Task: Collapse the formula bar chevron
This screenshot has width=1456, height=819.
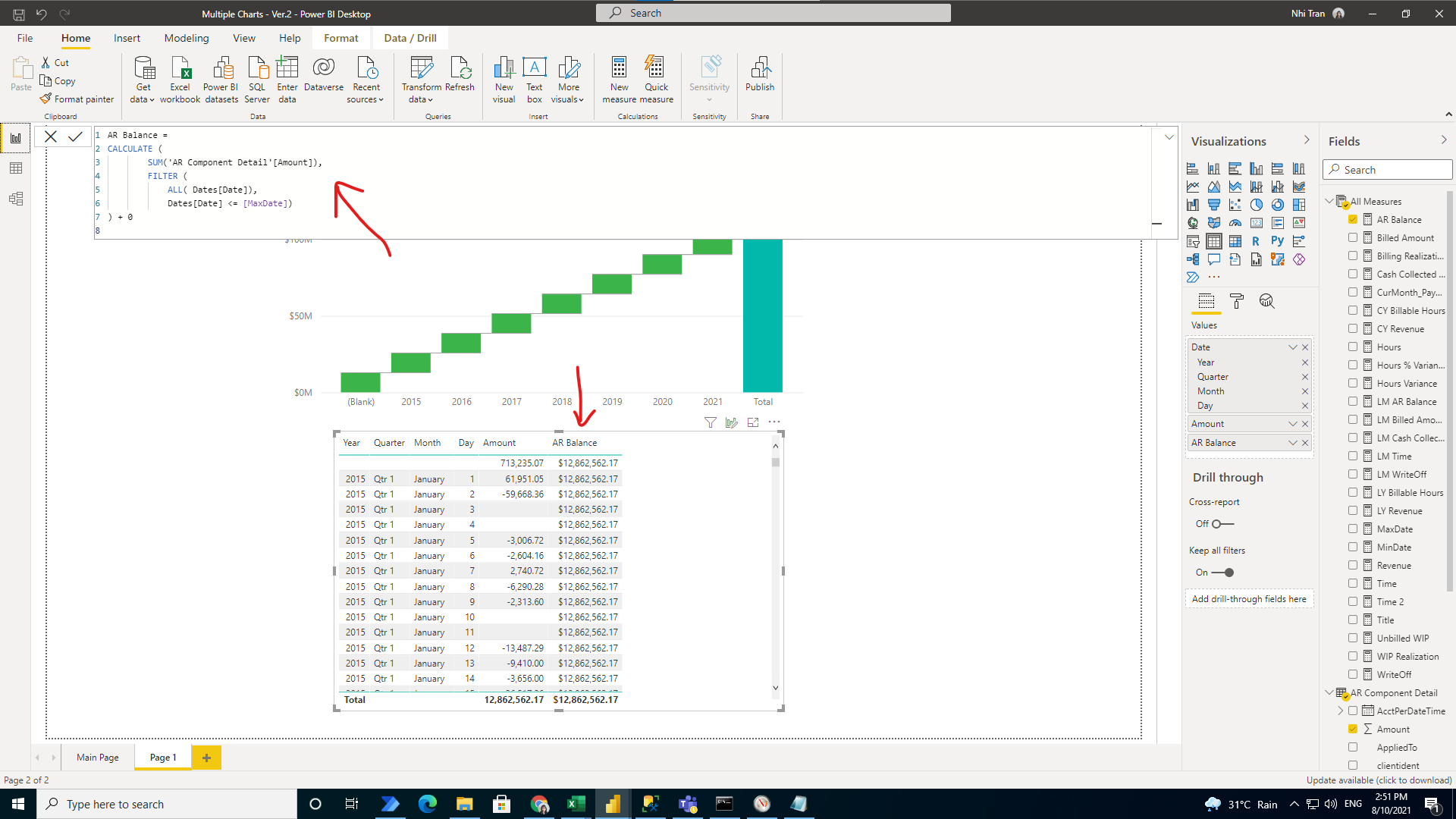Action: [x=1169, y=137]
